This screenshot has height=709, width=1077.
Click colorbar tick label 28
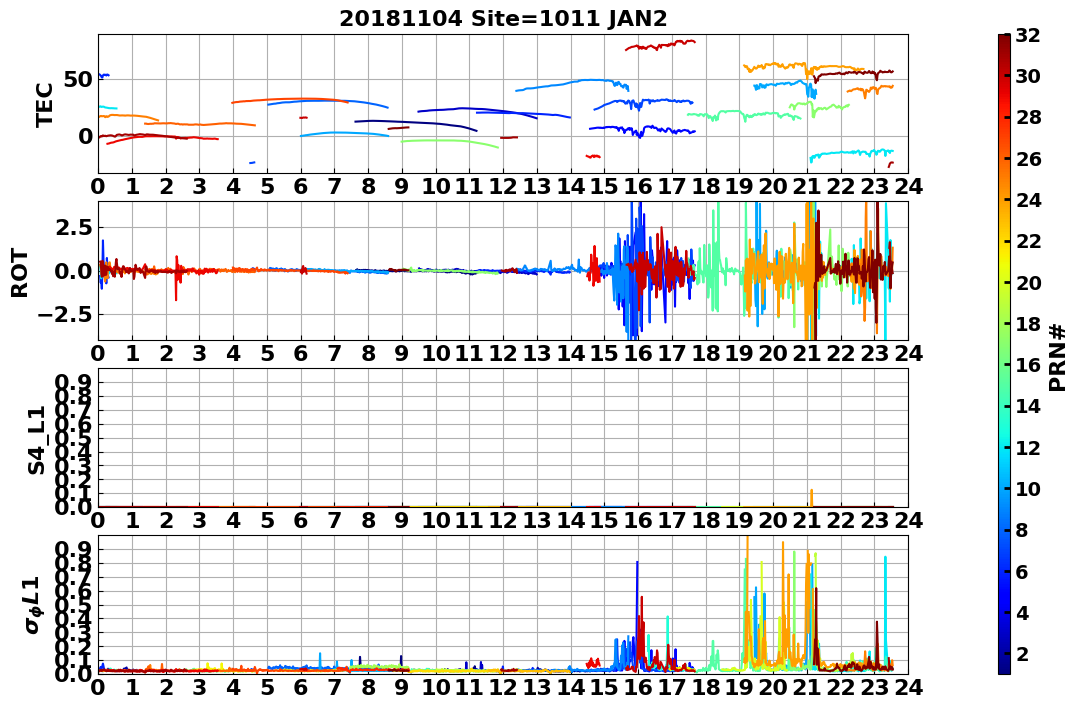[x=1028, y=117]
